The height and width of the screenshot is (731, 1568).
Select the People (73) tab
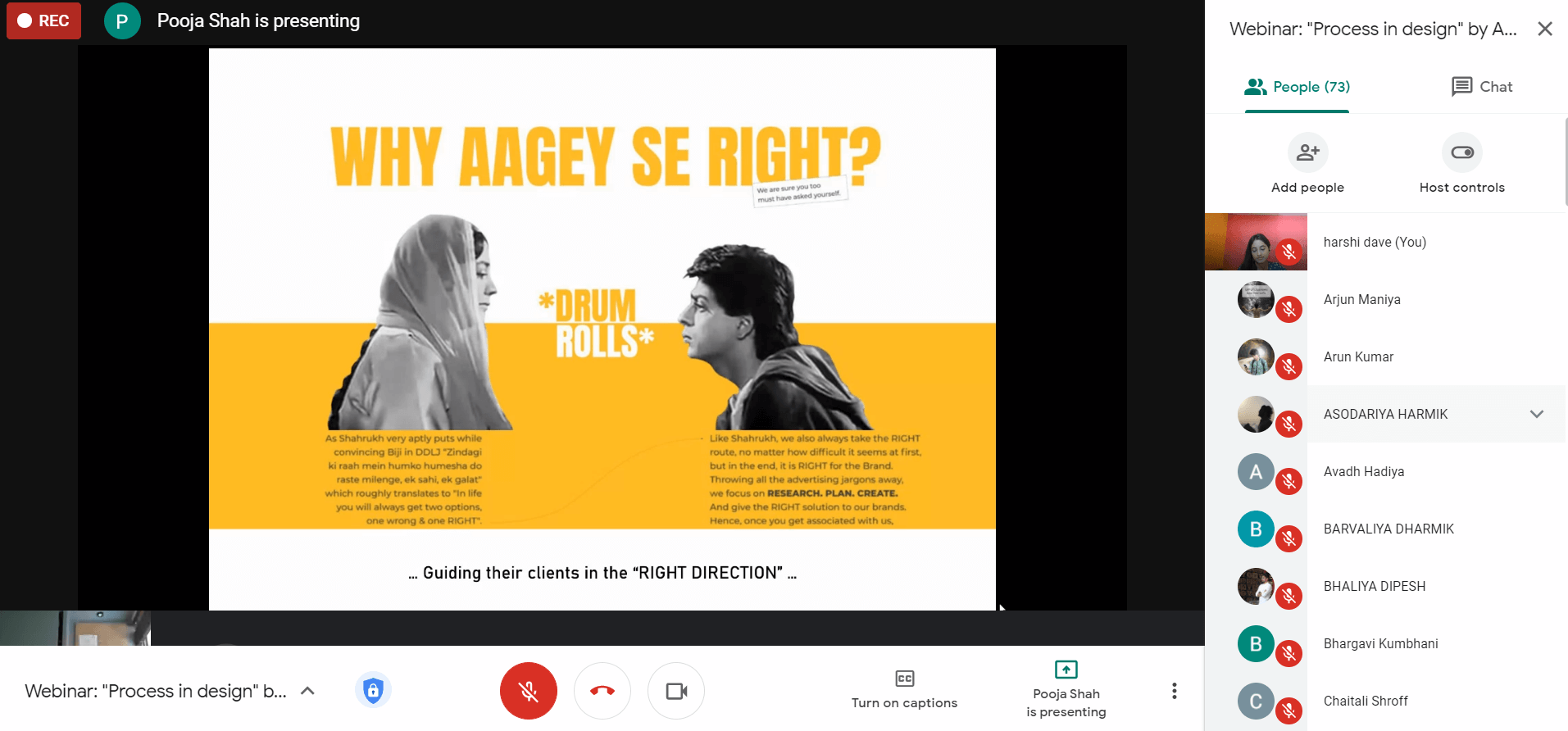(1297, 87)
